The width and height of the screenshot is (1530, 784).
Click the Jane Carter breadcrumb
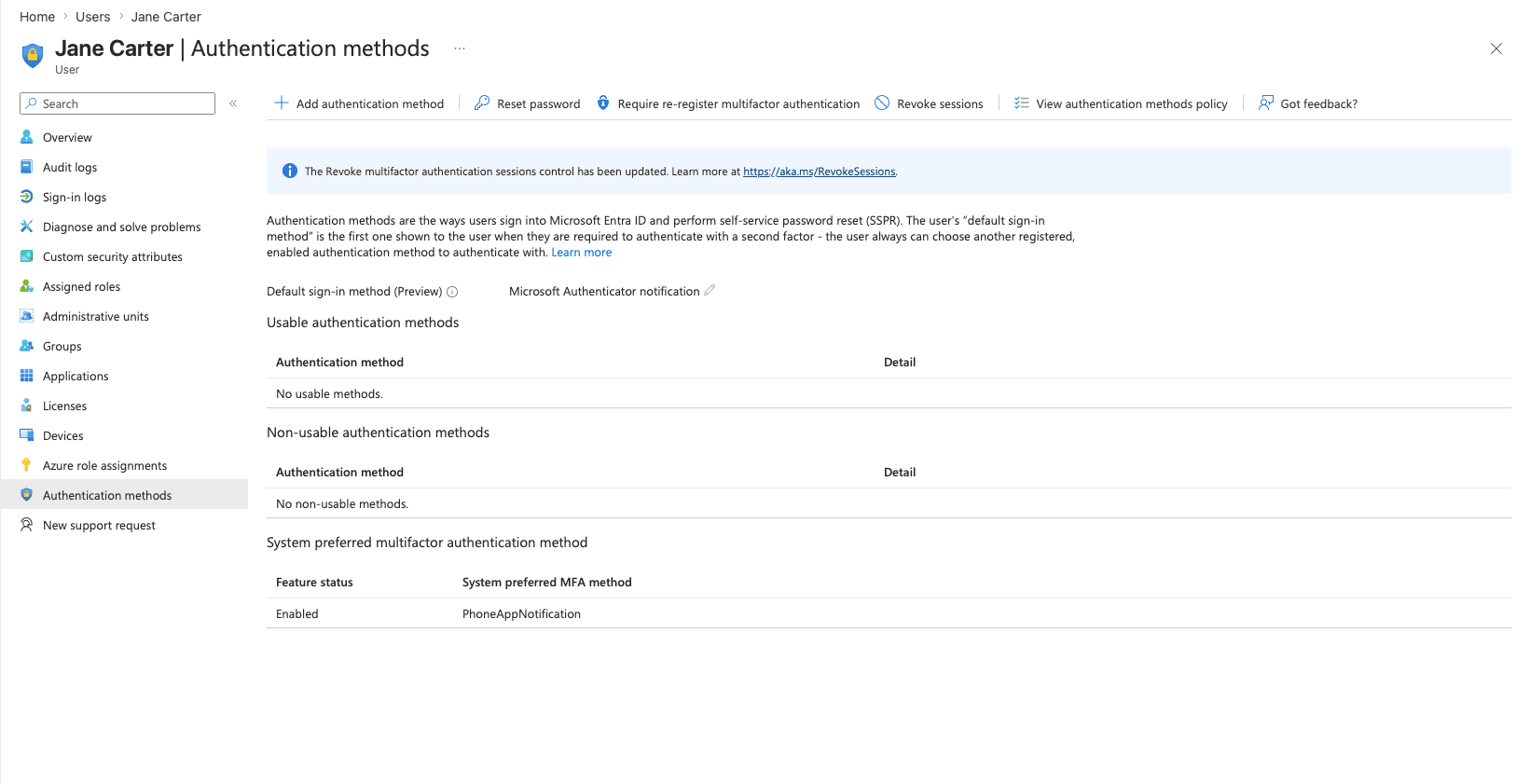tap(166, 17)
